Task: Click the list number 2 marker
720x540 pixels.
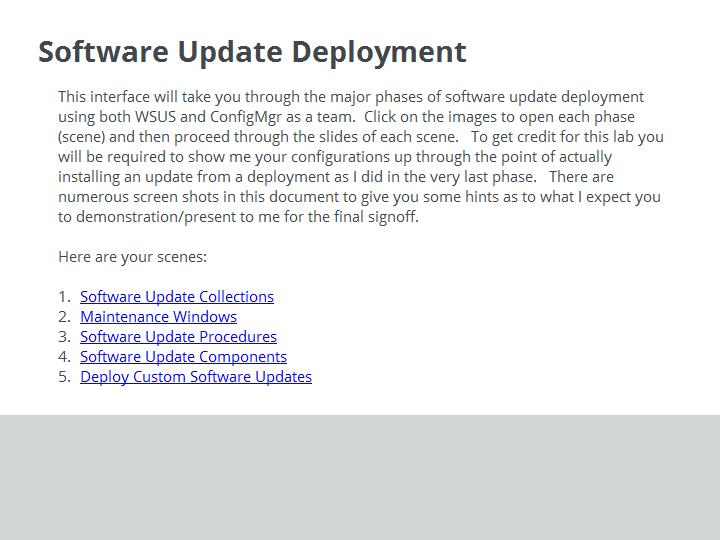Action: point(64,317)
